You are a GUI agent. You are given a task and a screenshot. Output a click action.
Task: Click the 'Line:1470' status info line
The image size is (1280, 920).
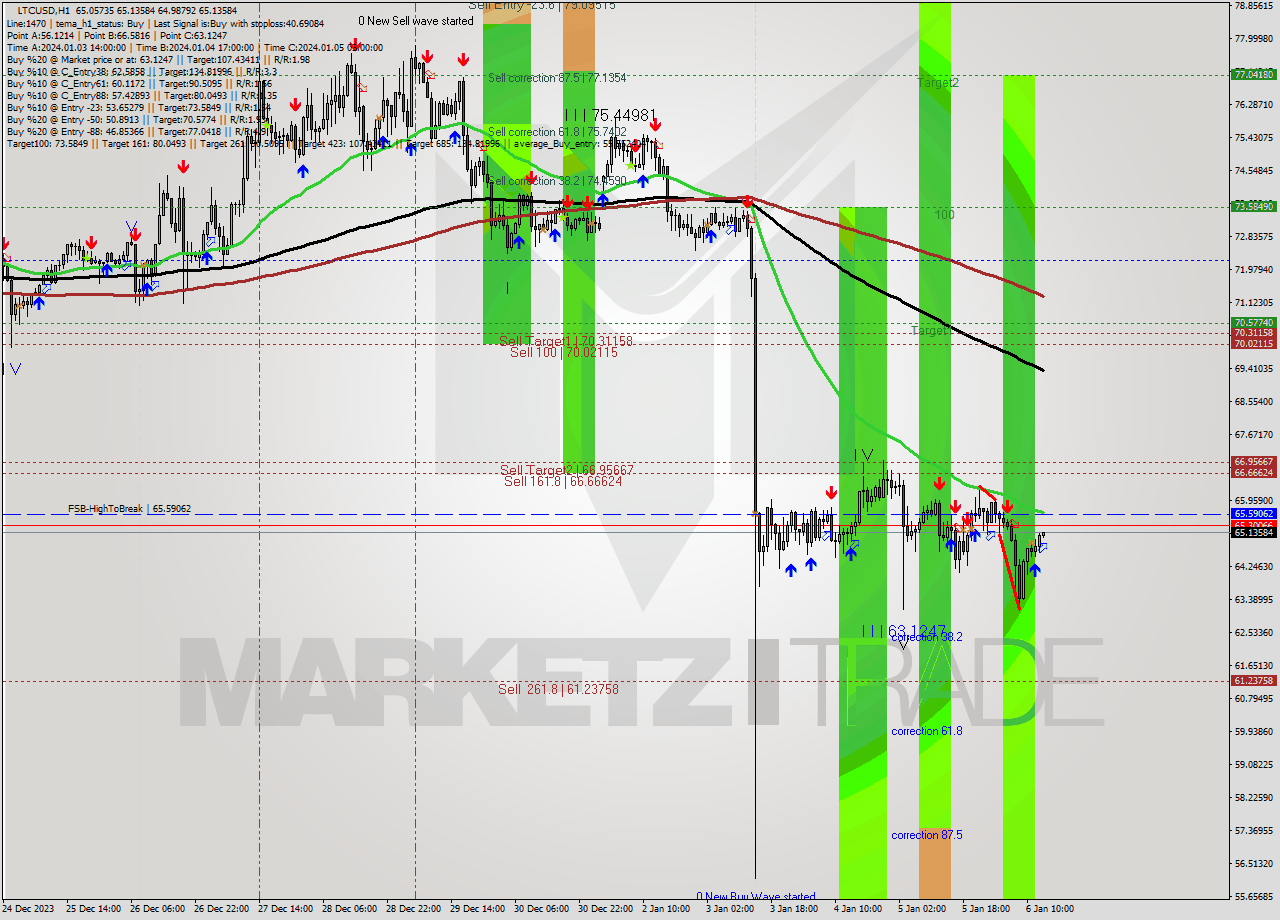(165, 23)
